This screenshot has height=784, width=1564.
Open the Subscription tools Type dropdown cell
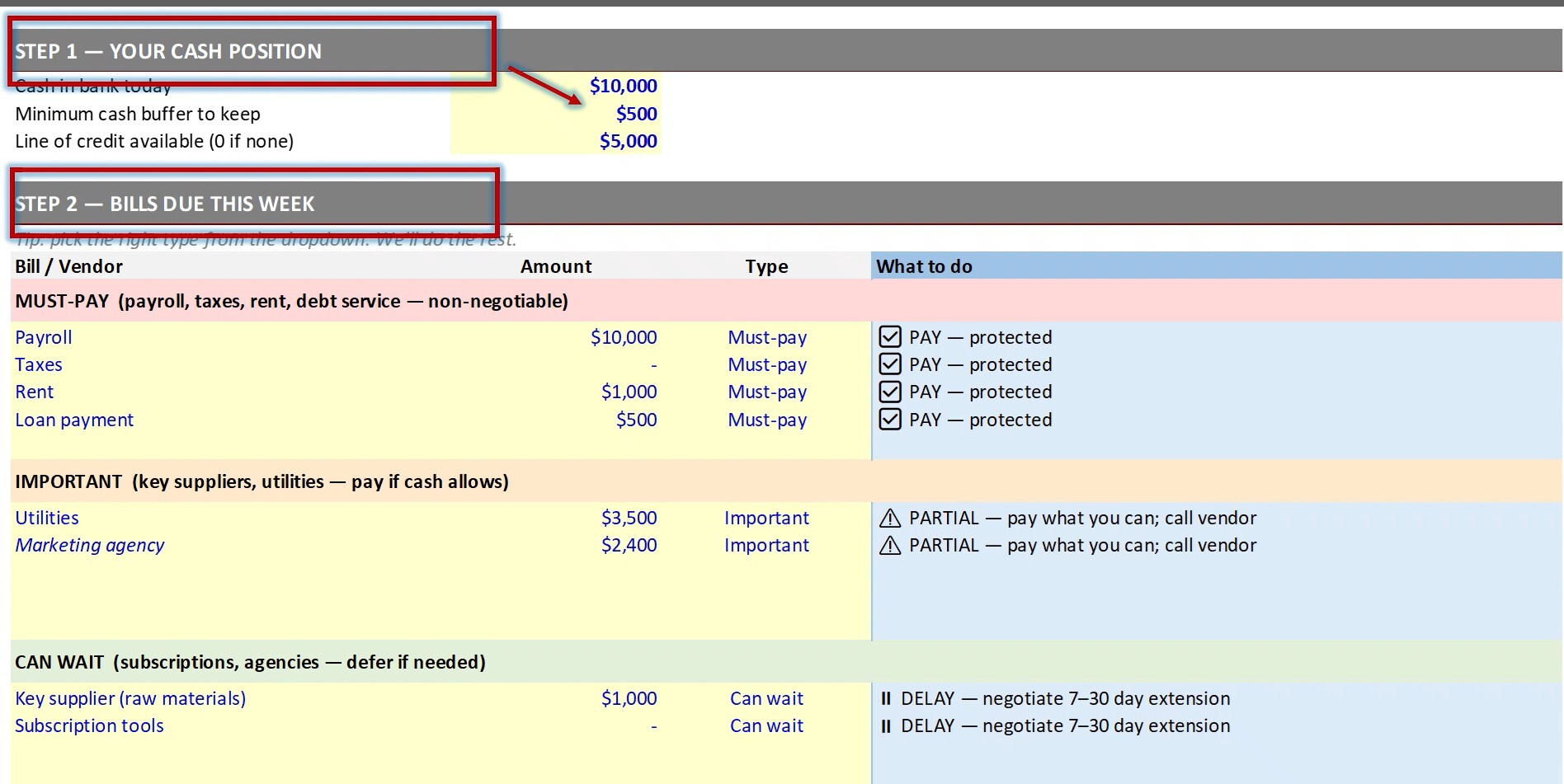(766, 725)
